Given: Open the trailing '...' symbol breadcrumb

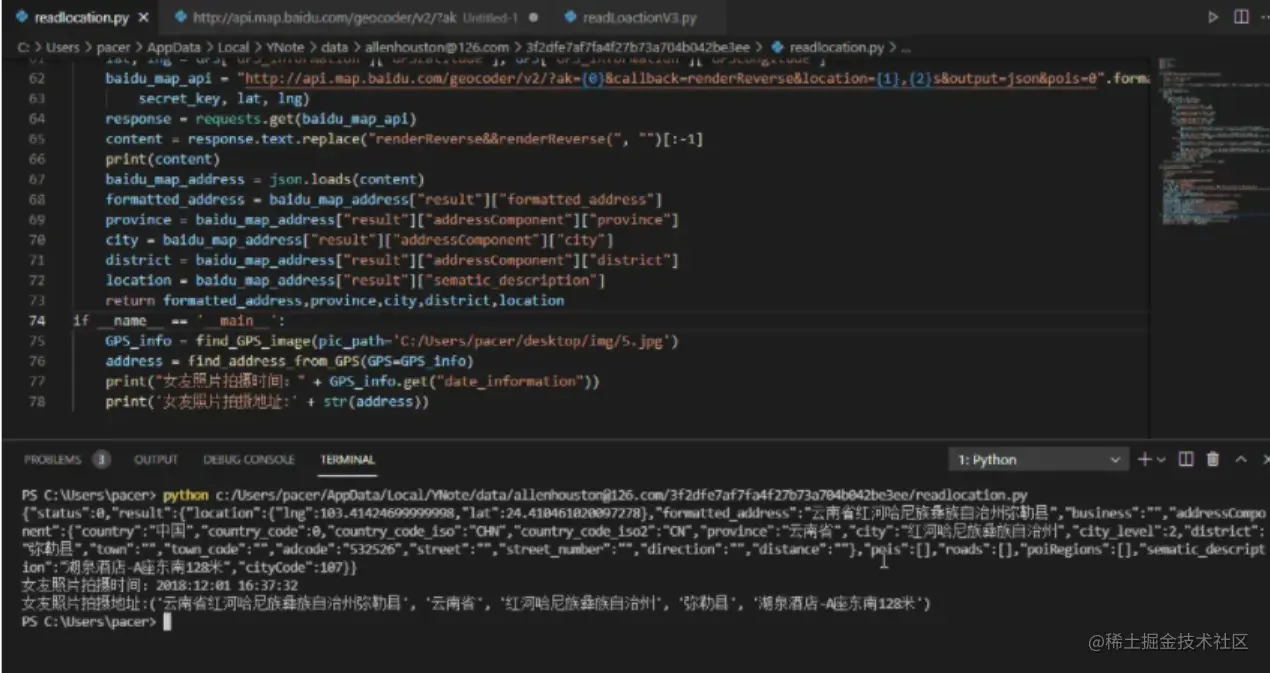Looking at the screenshot, I should point(906,47).
